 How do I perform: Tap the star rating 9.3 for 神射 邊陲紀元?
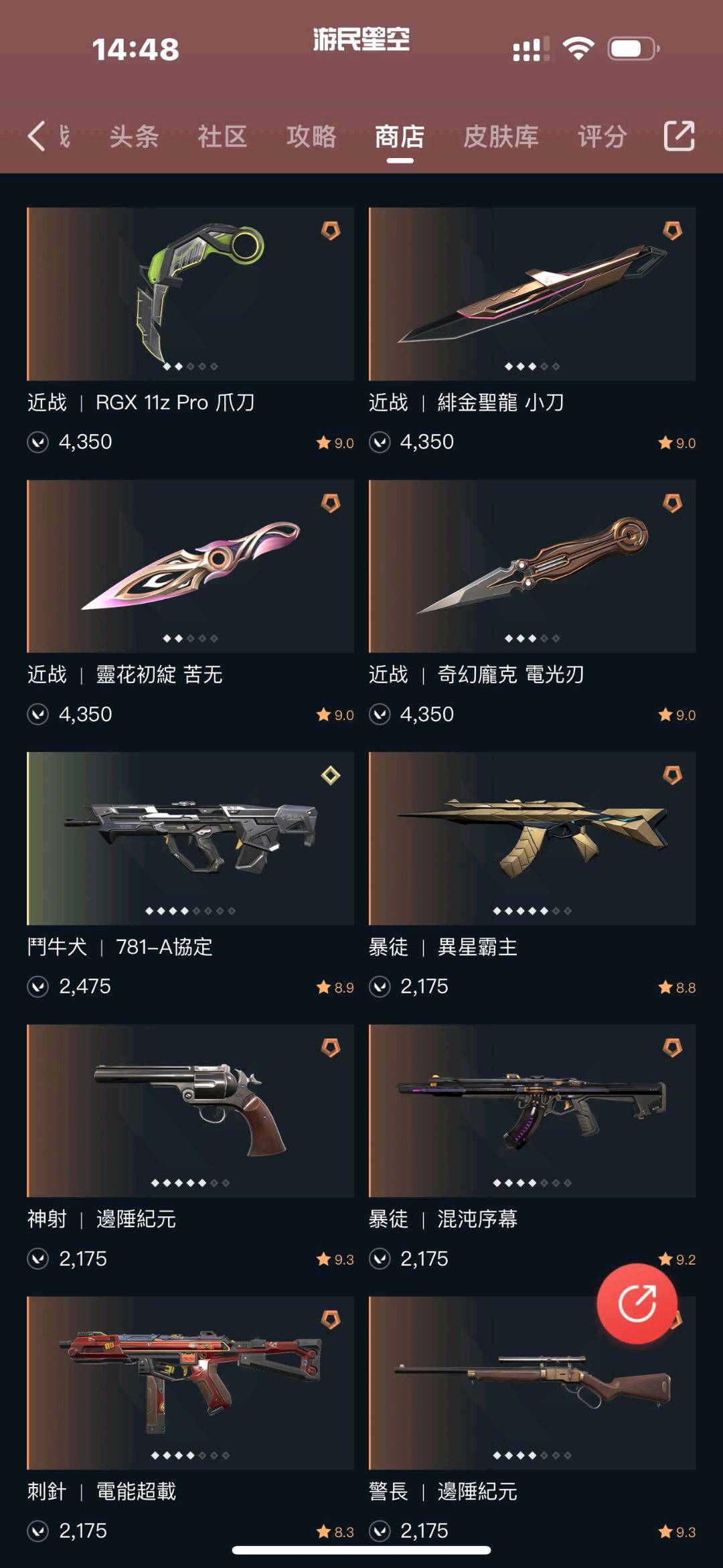(335, 1260)
